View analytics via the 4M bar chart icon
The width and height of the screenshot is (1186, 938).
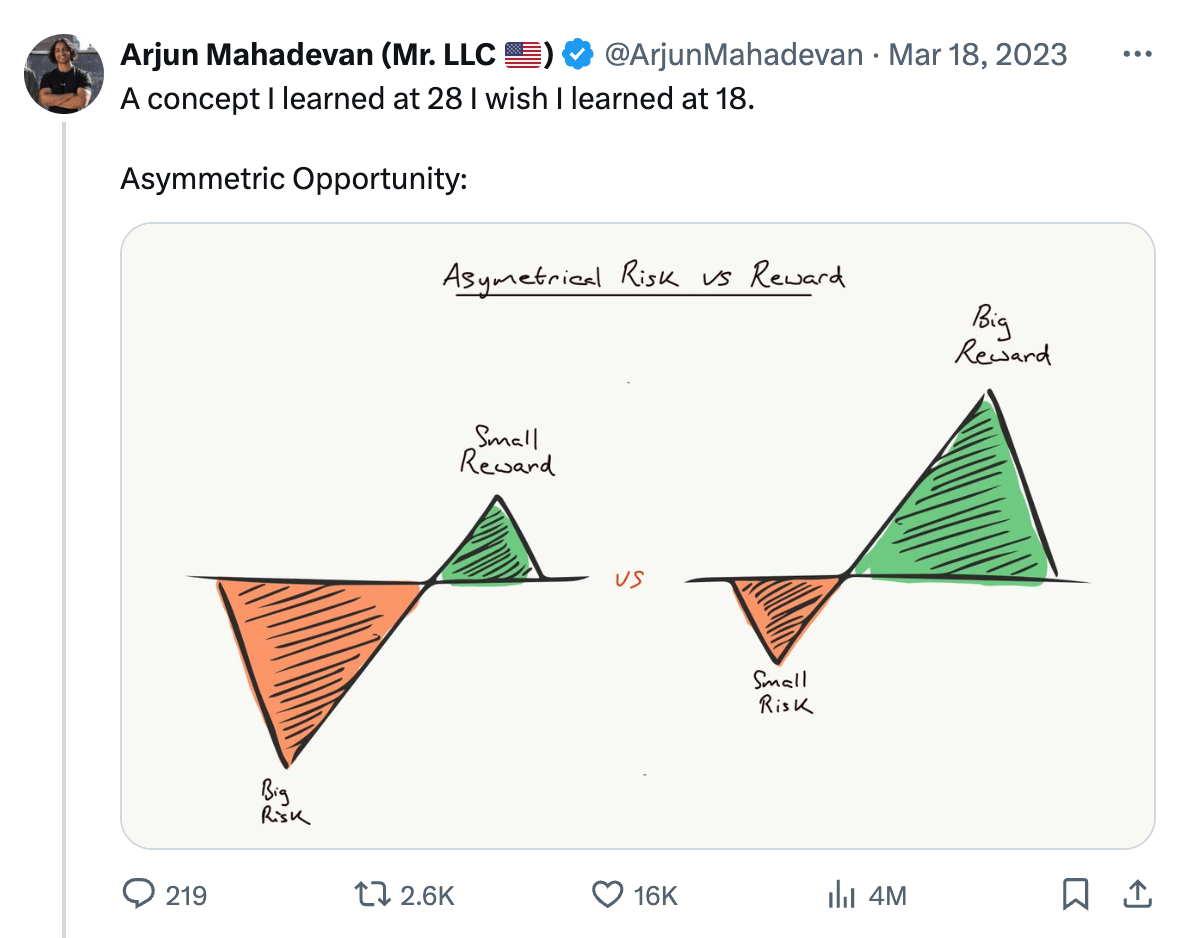(841, 895)
